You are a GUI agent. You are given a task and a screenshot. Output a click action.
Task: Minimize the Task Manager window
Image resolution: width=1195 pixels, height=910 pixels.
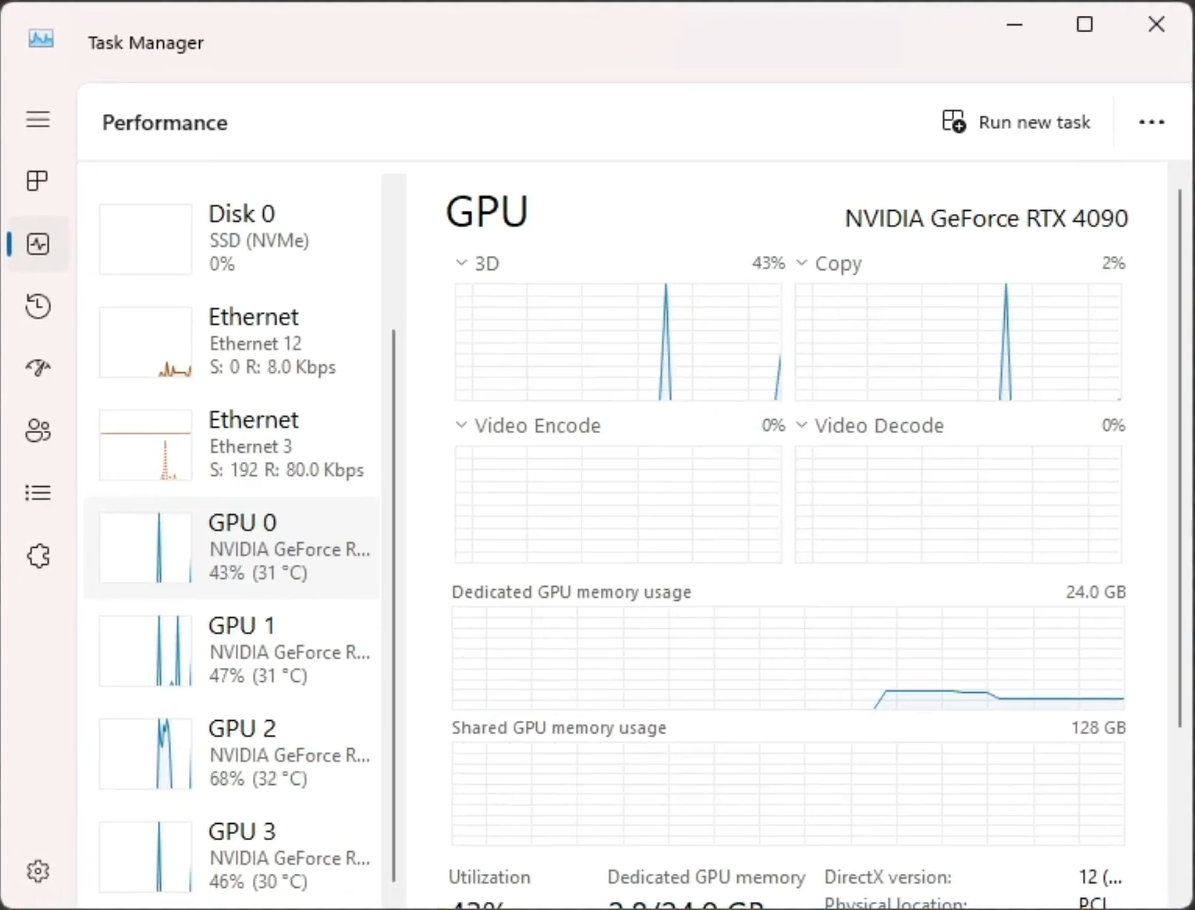pyautogui.click(x=1014, y=24)
